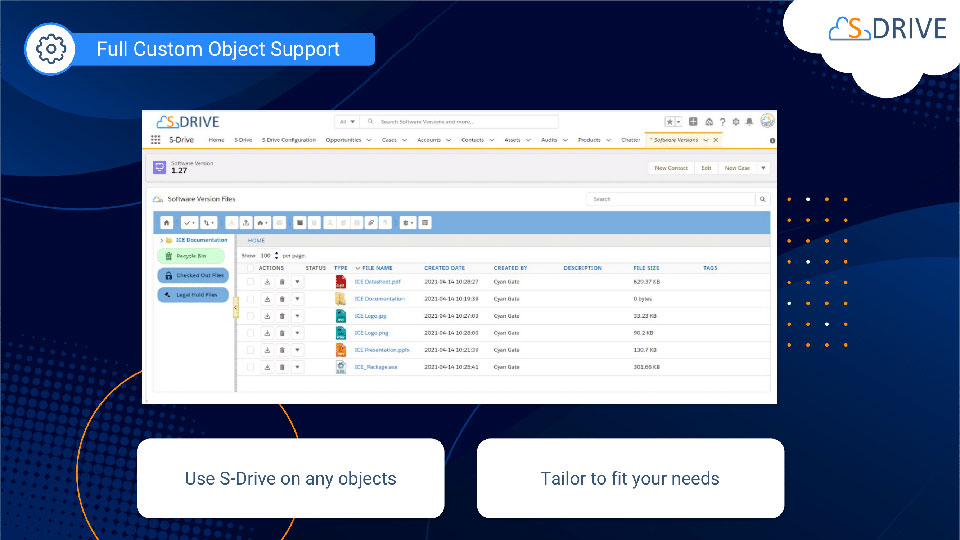The image size is (960, 540).
Task: Click the user profile avatar
Action: point(767,121)
